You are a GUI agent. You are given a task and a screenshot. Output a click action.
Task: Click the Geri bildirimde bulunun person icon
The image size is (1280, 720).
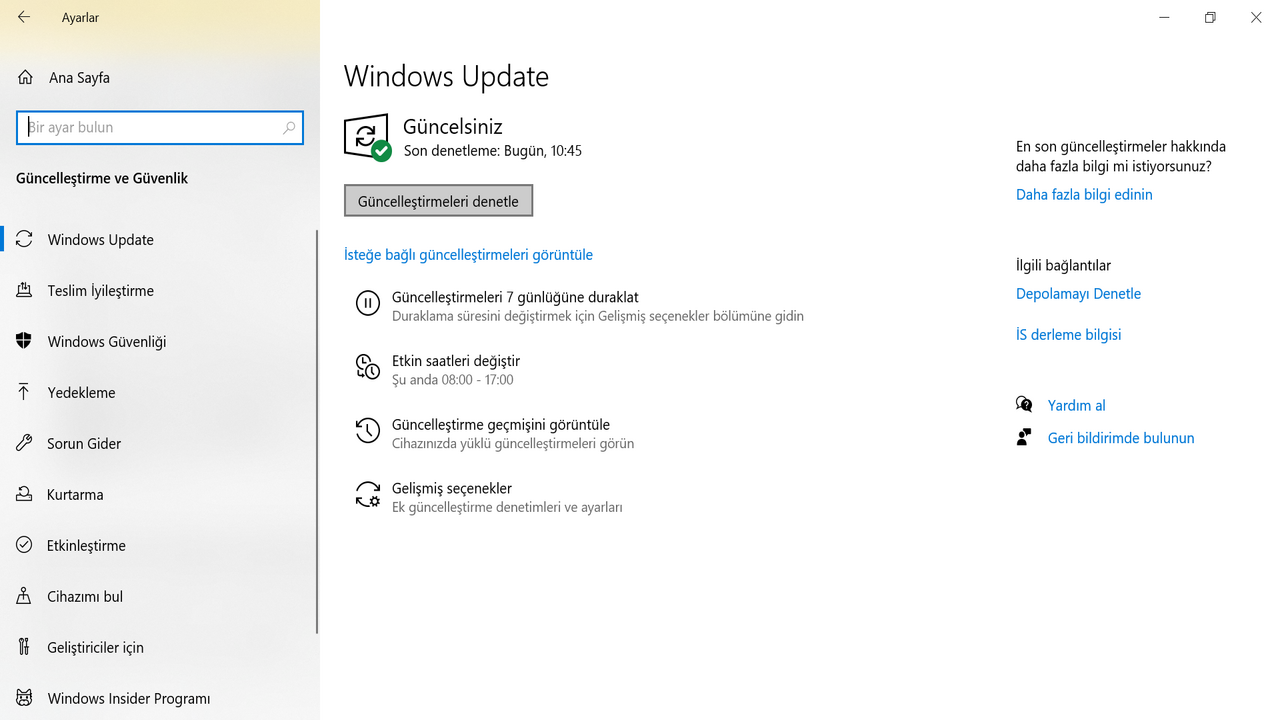coord(1024,437)
